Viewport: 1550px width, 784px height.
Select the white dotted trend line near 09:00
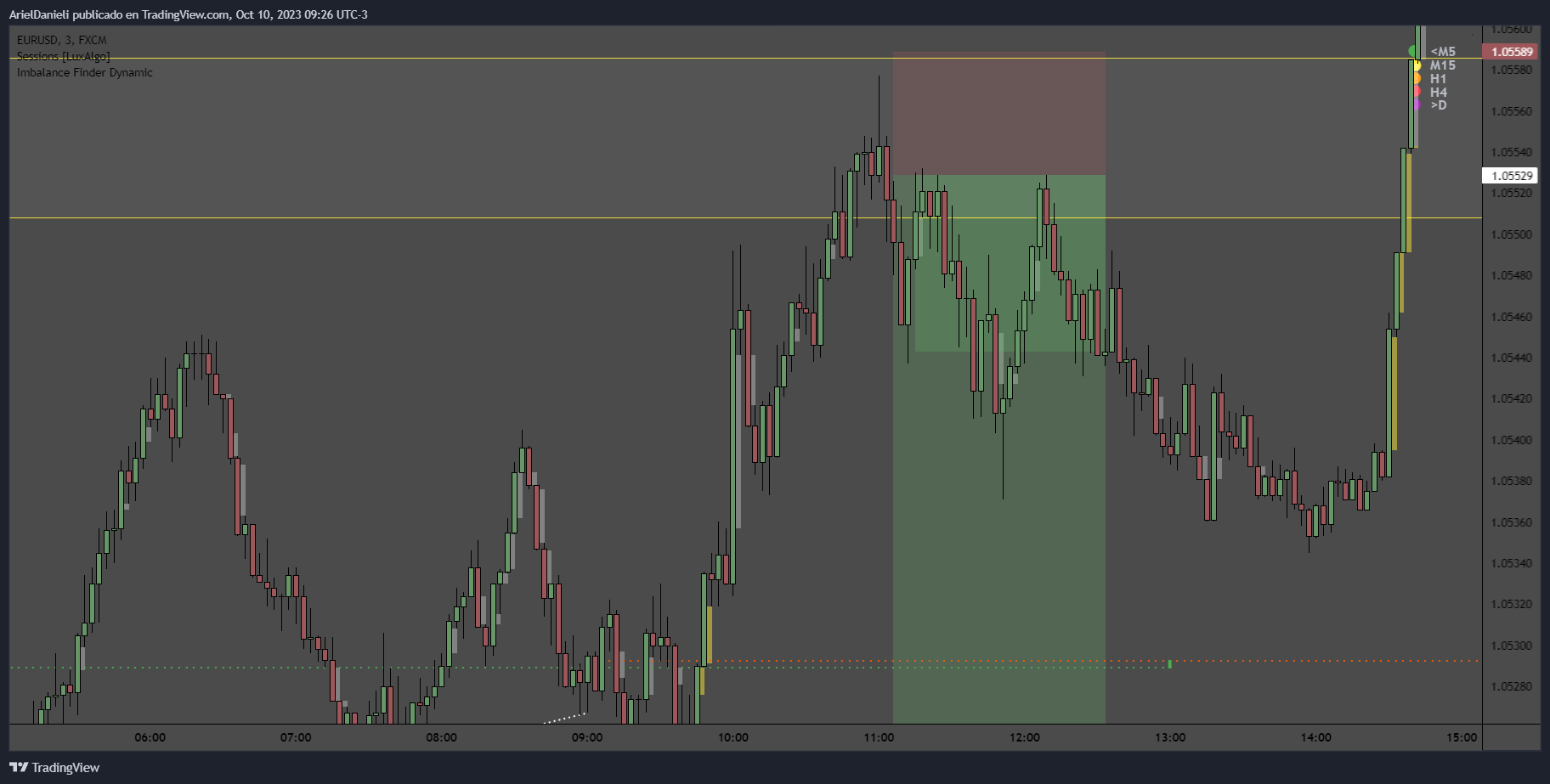pyautogui.click(x=564, y=719)
